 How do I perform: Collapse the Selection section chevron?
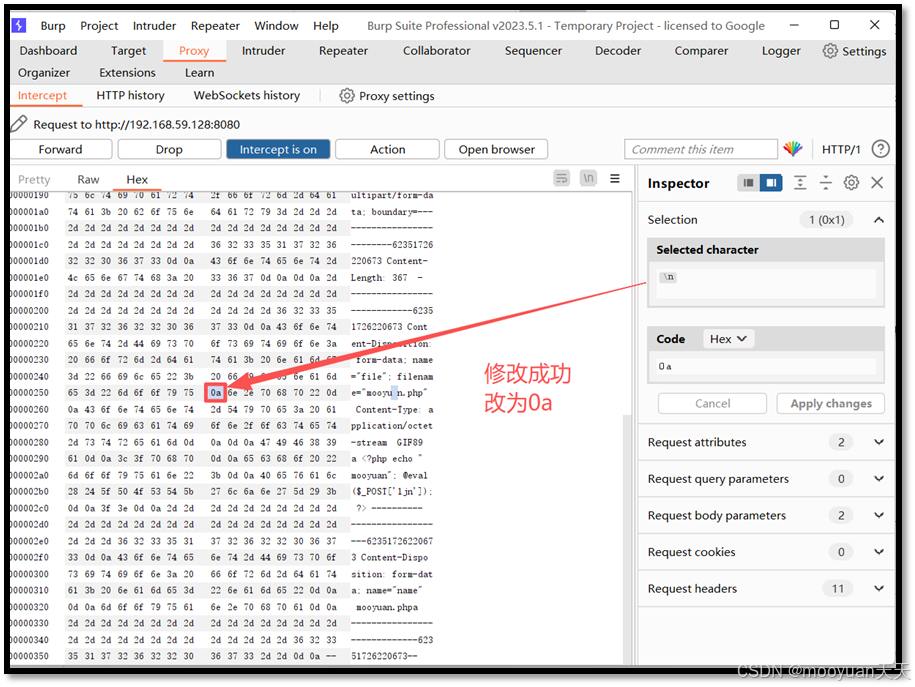[x=878, y=220]
